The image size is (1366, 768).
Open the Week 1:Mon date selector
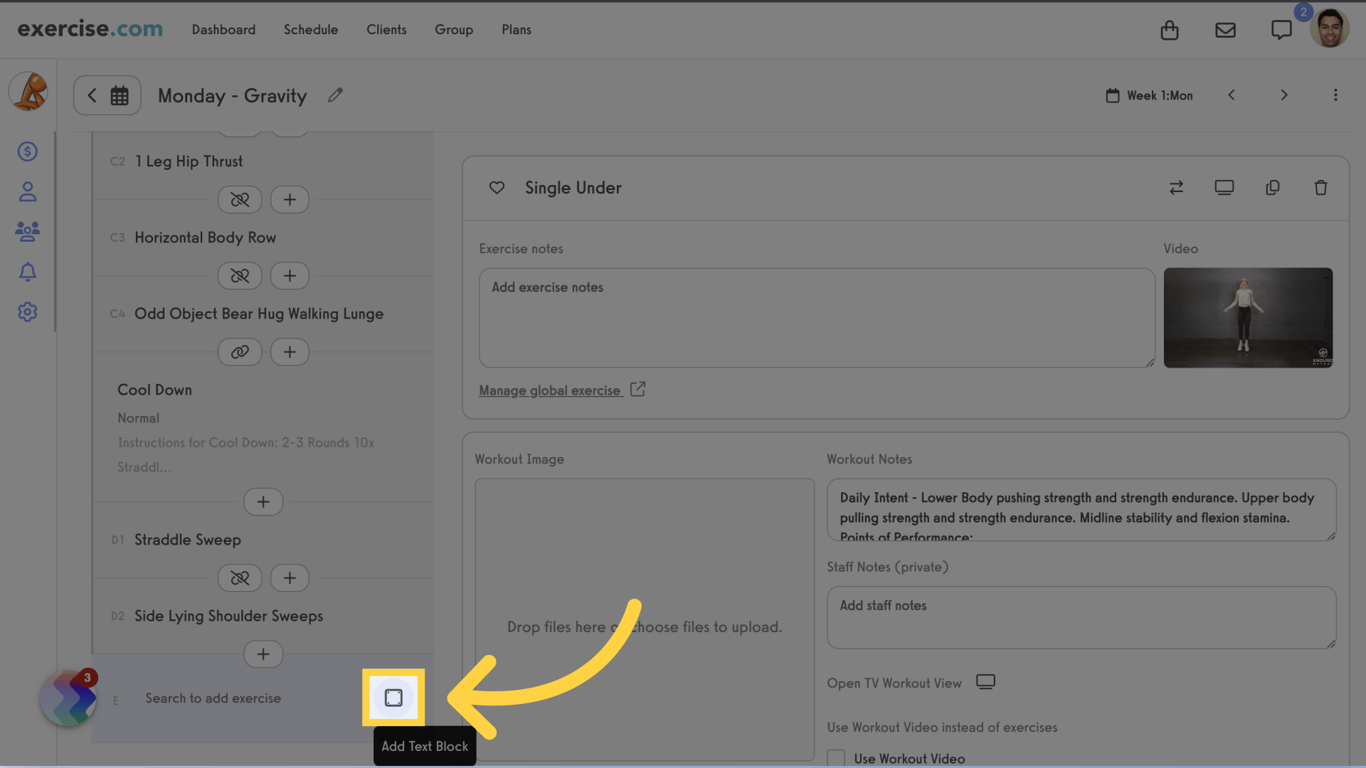(x=1149, y=95)
